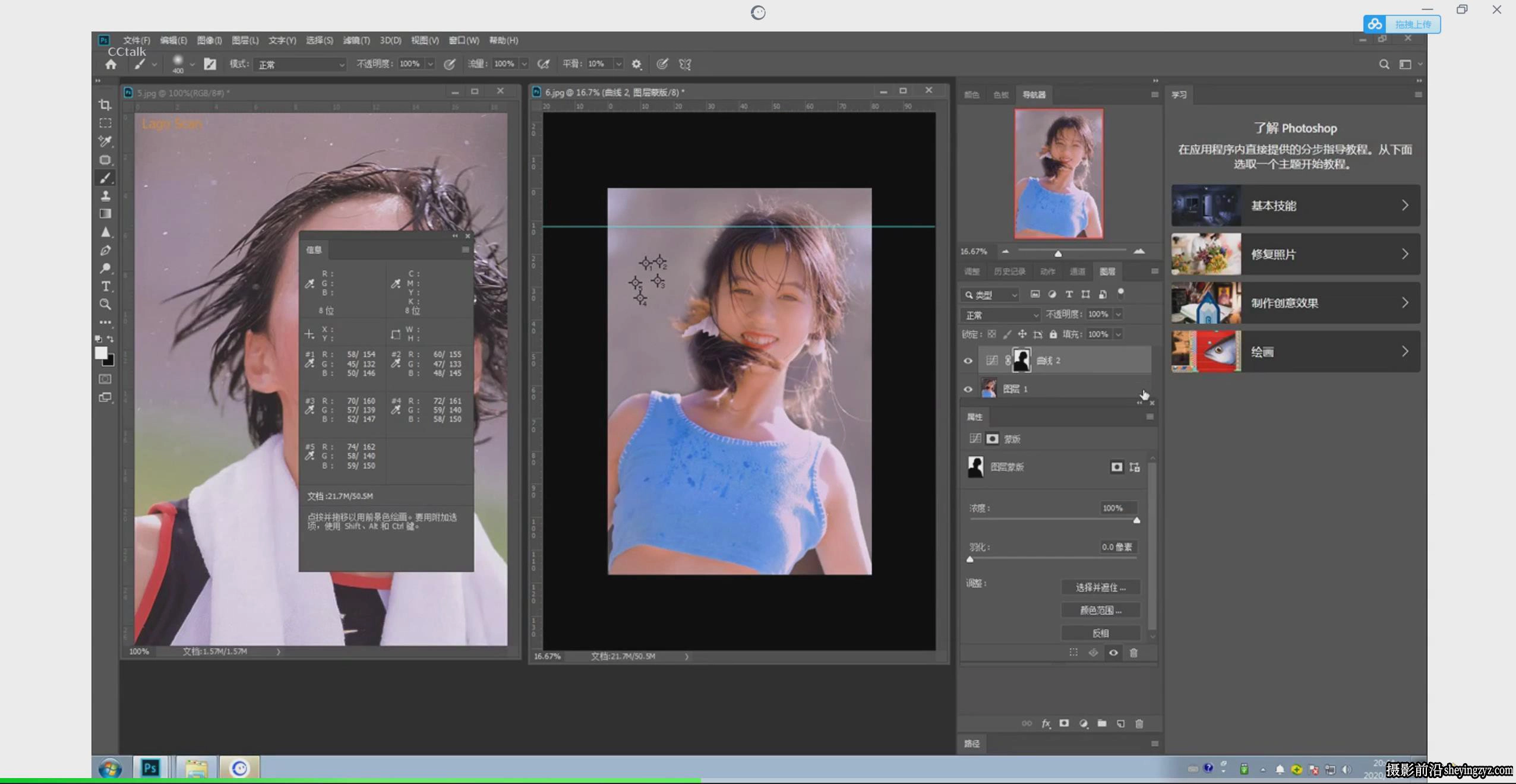Open brush preset picker arrow
This screenshot has height=784, width=1516.
click(192, 64)
